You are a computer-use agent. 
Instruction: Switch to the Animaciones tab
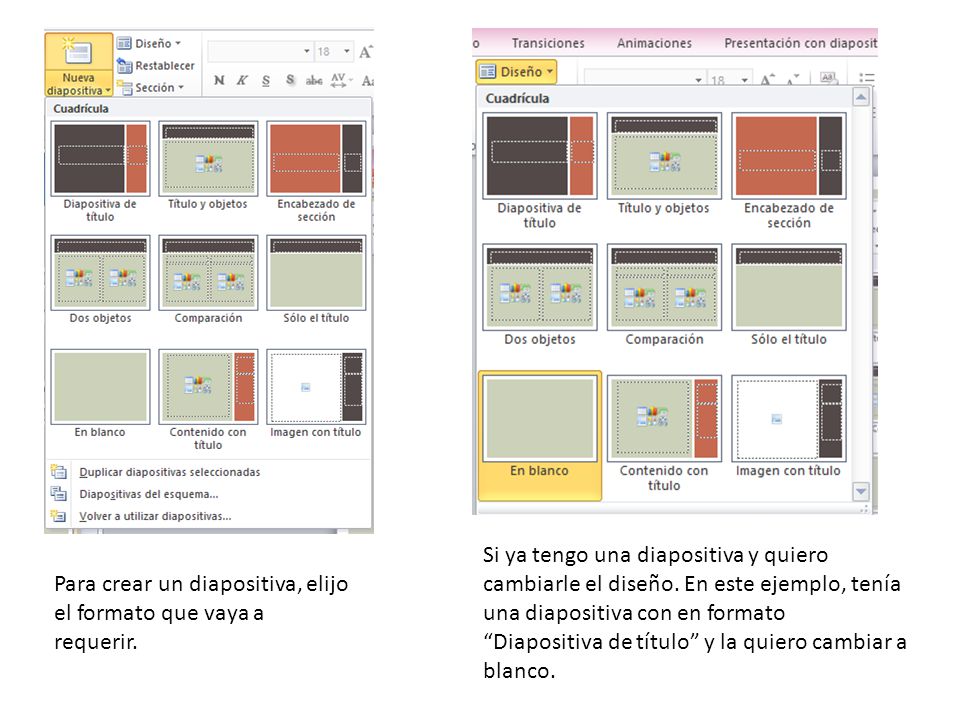coord(654,43)
